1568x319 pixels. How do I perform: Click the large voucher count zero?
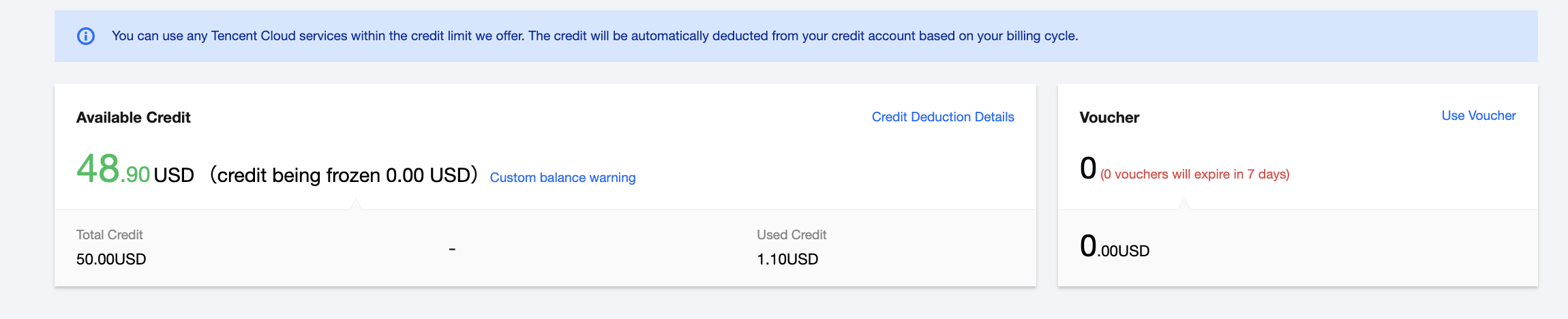click(1088, 168)
